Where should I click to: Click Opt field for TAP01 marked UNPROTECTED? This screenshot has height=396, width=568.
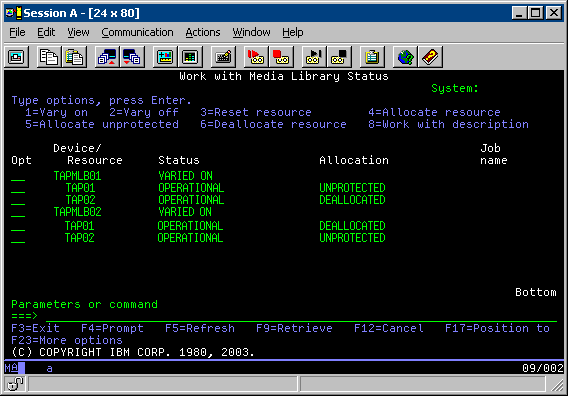tap(18, 188)
